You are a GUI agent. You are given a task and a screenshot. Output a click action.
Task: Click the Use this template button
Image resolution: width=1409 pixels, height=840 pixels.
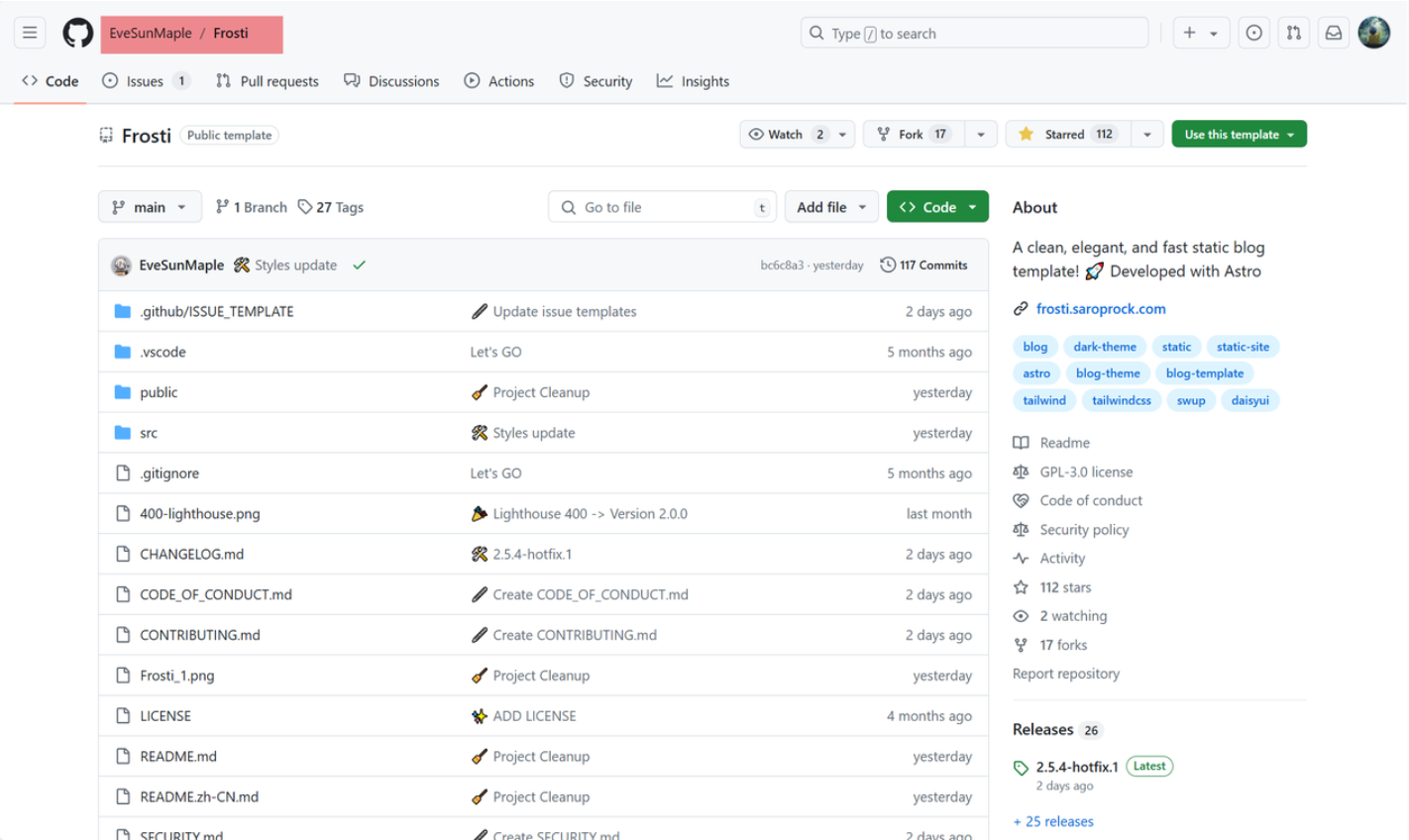pyautogui.click(x=1239, y=134)
